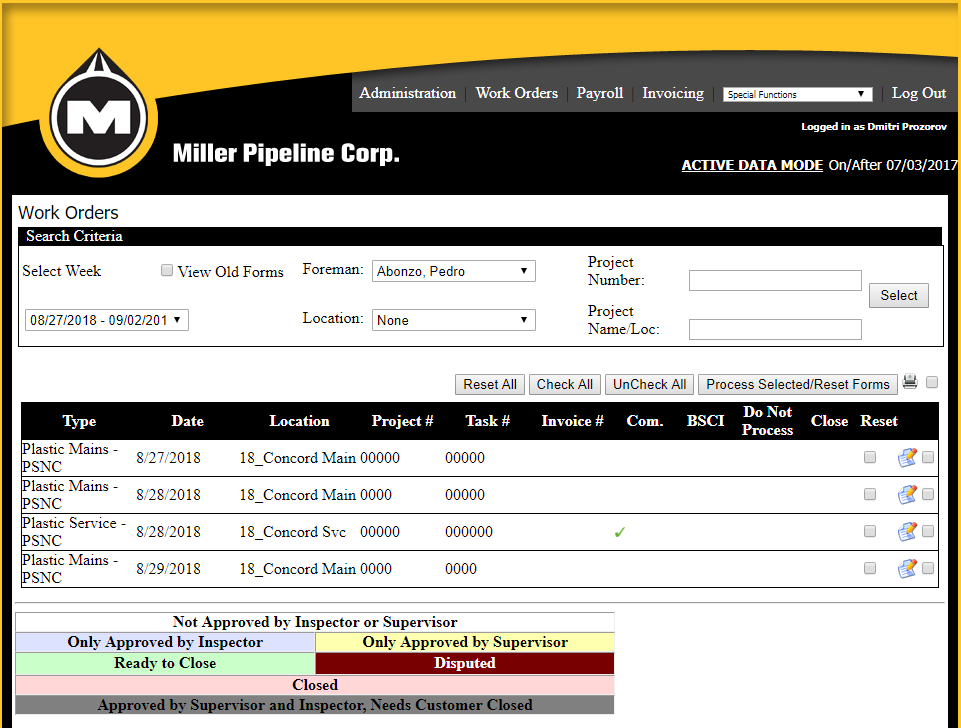Click the pink 'Closed' legend cell
The image size is (961, 728).
coord(315,684)
